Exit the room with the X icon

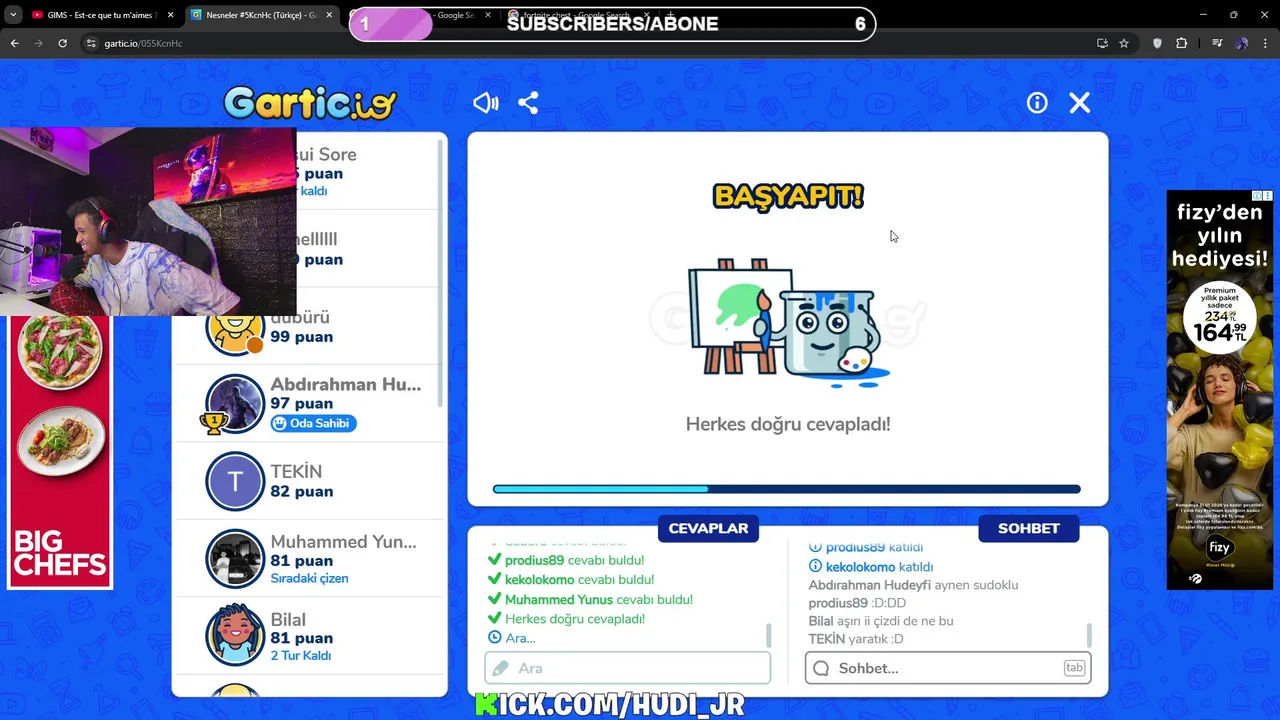coord(1080,103)
